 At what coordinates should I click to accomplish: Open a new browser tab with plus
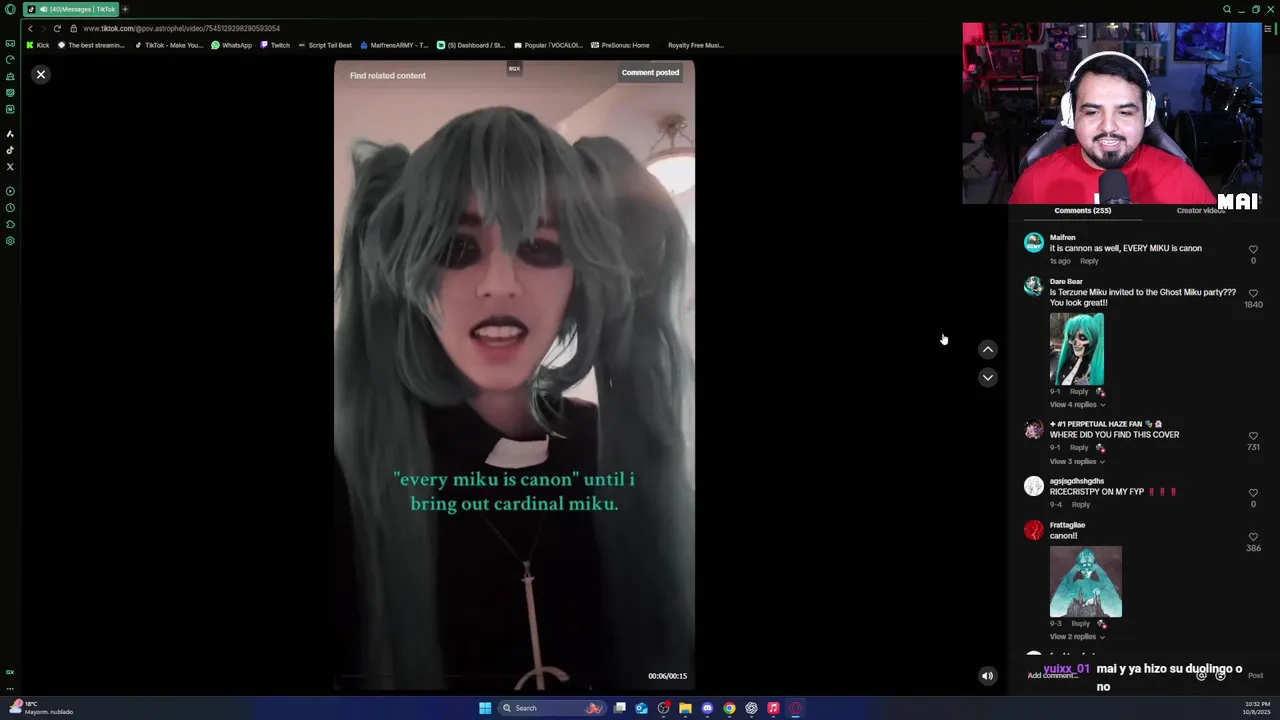click(125, 9)
